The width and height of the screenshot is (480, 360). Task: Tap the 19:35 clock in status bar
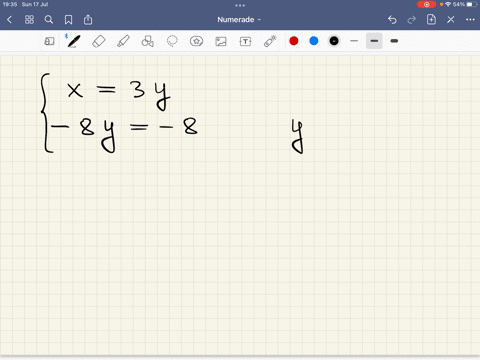tap(10, 4)
